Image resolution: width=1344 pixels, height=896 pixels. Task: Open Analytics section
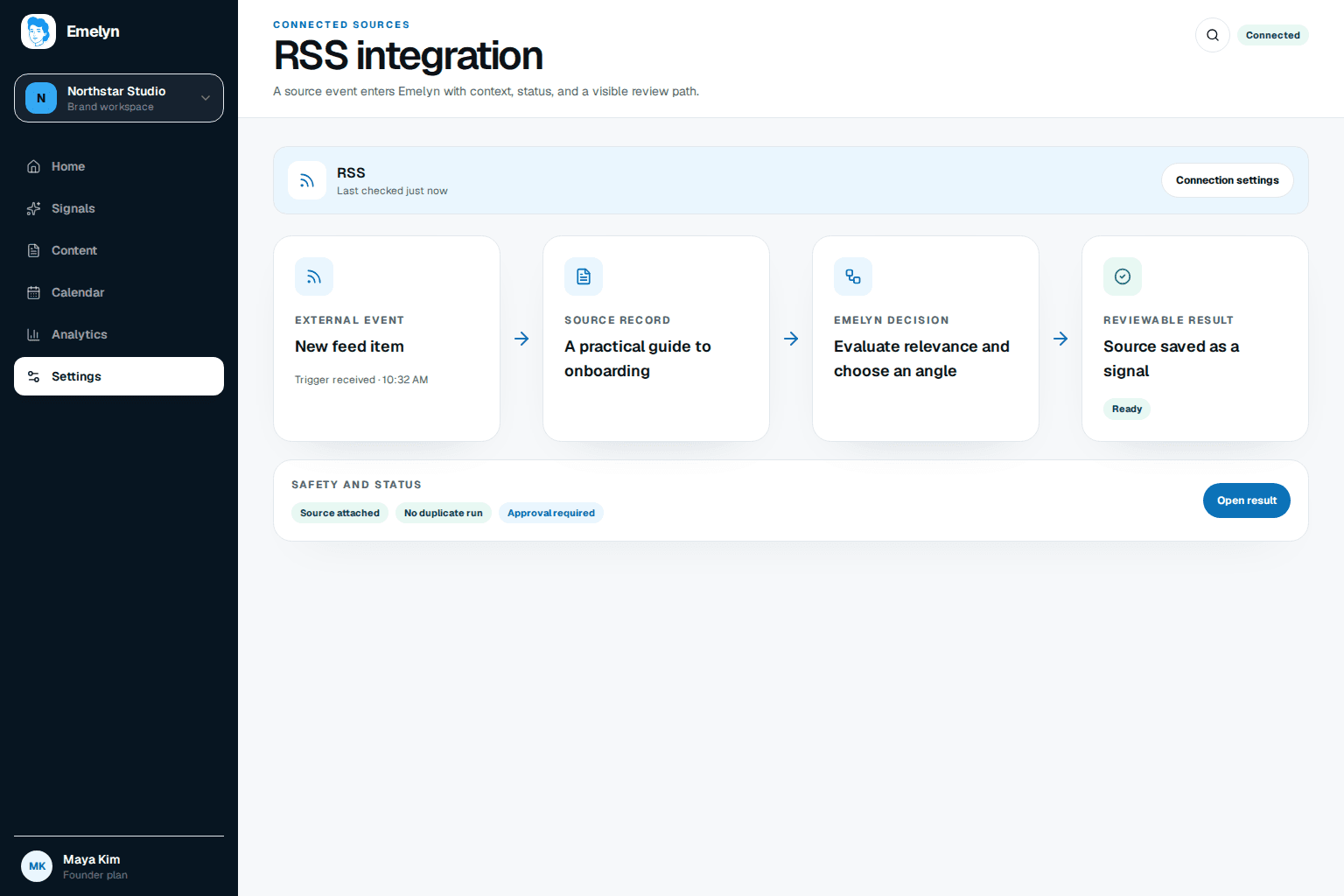click(x=119, y=334)
